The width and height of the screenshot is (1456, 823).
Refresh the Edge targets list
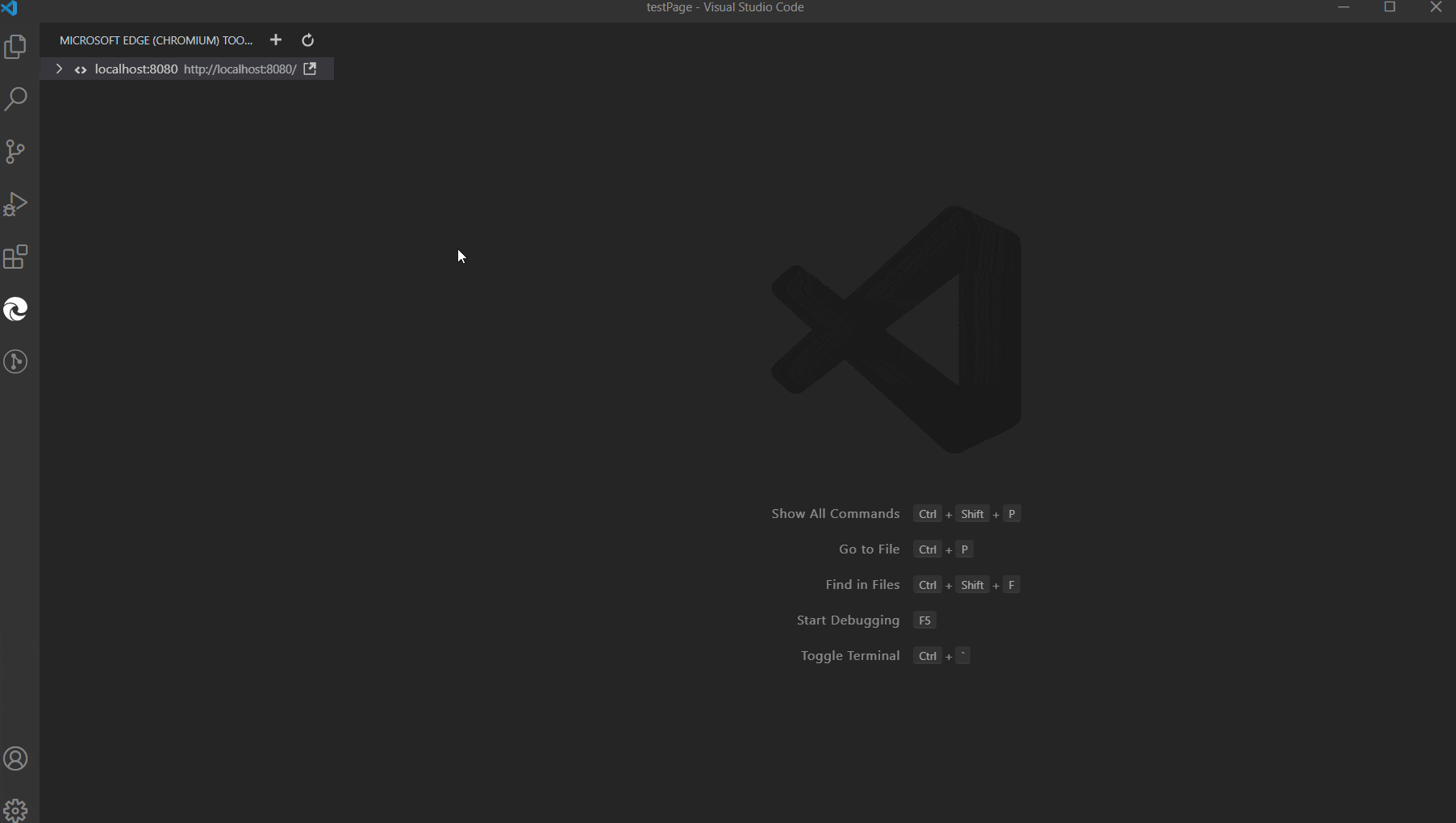(307, 40)
